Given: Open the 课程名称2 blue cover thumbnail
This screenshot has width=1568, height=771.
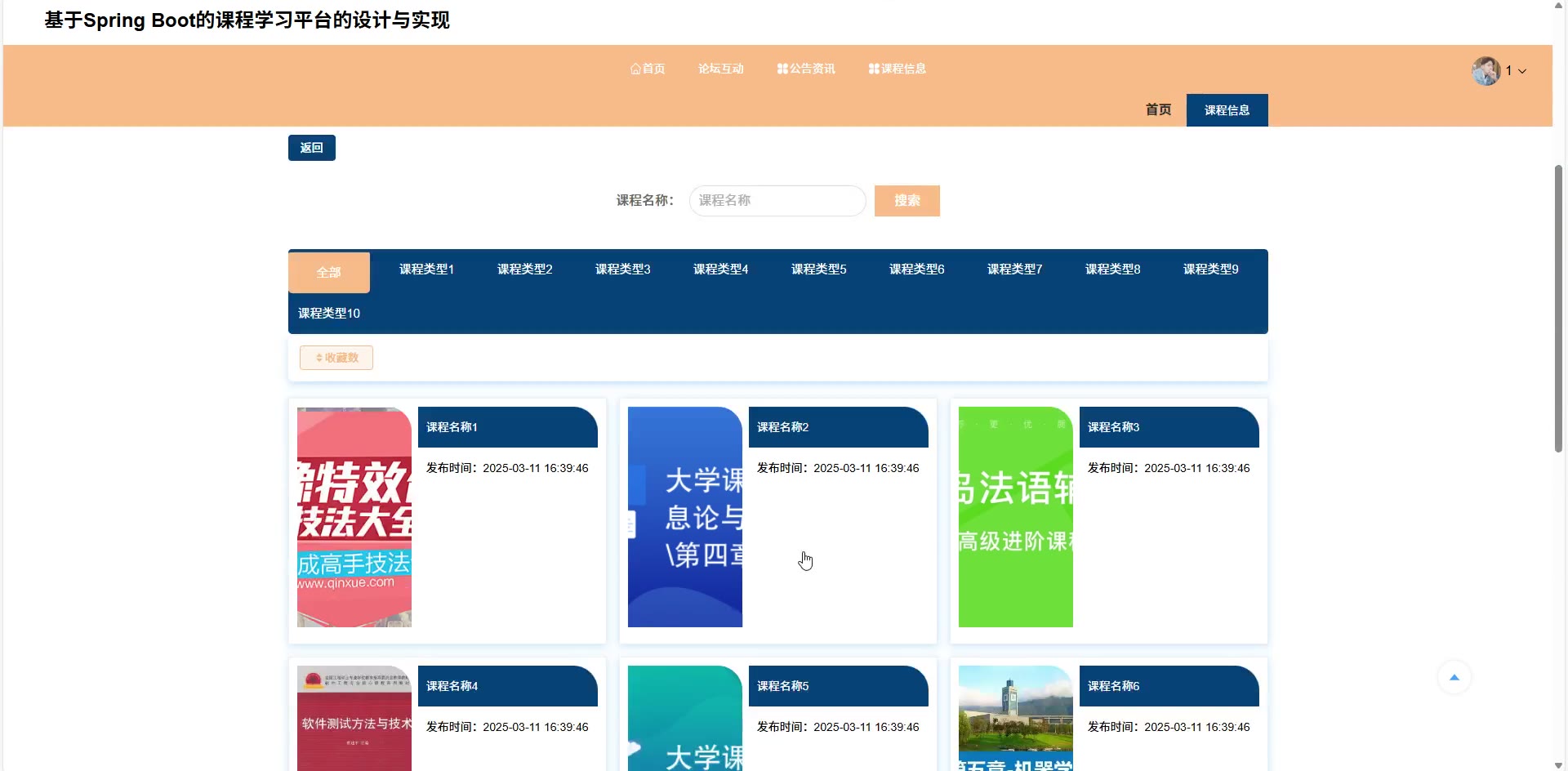Looking at the screenshot, I should pyautogui.click(x=684, y=517).
